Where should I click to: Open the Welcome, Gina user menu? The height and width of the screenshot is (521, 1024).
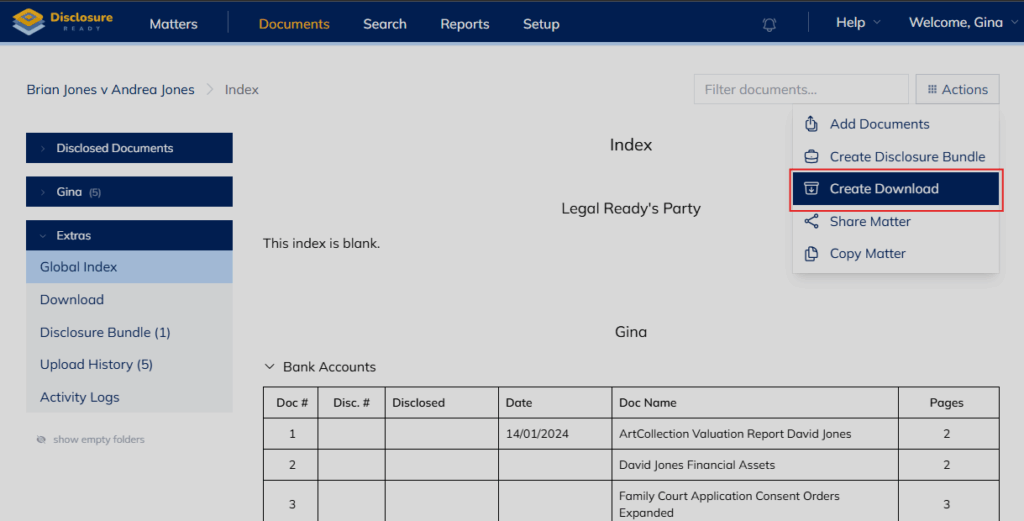pos(962,23)
